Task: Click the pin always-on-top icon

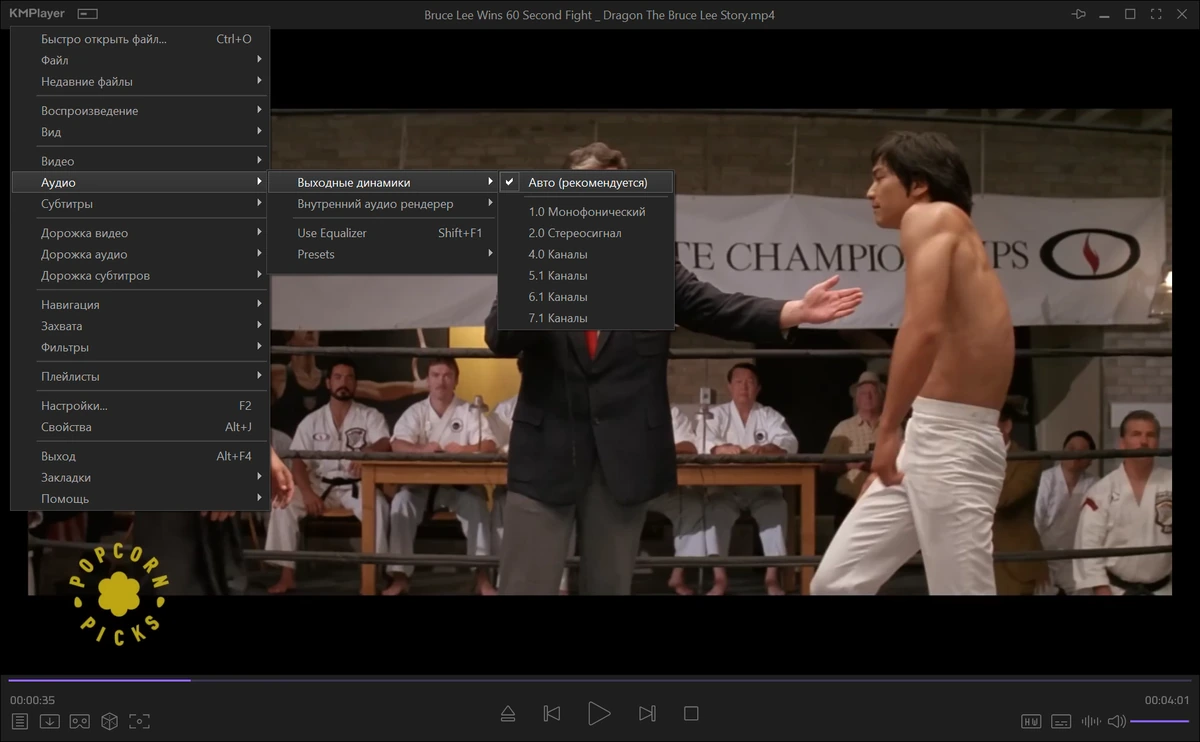Action: click(1079, 14)
